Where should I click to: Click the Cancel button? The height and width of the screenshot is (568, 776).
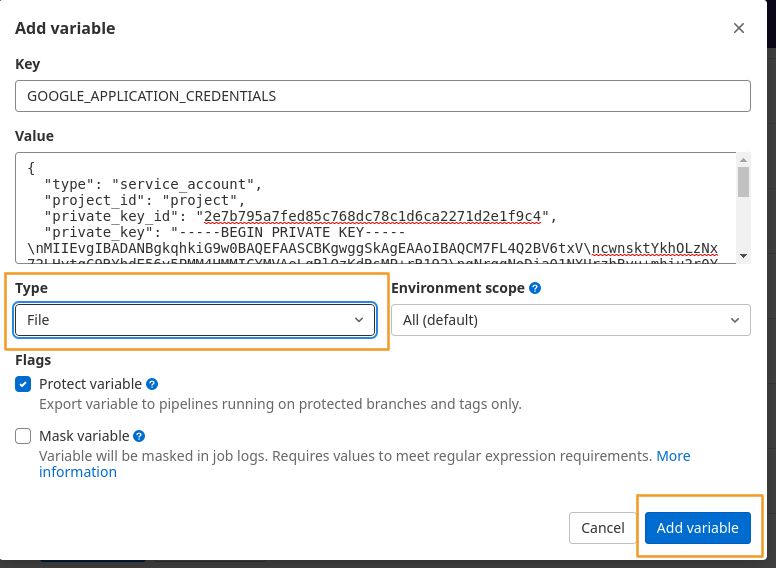602,528
